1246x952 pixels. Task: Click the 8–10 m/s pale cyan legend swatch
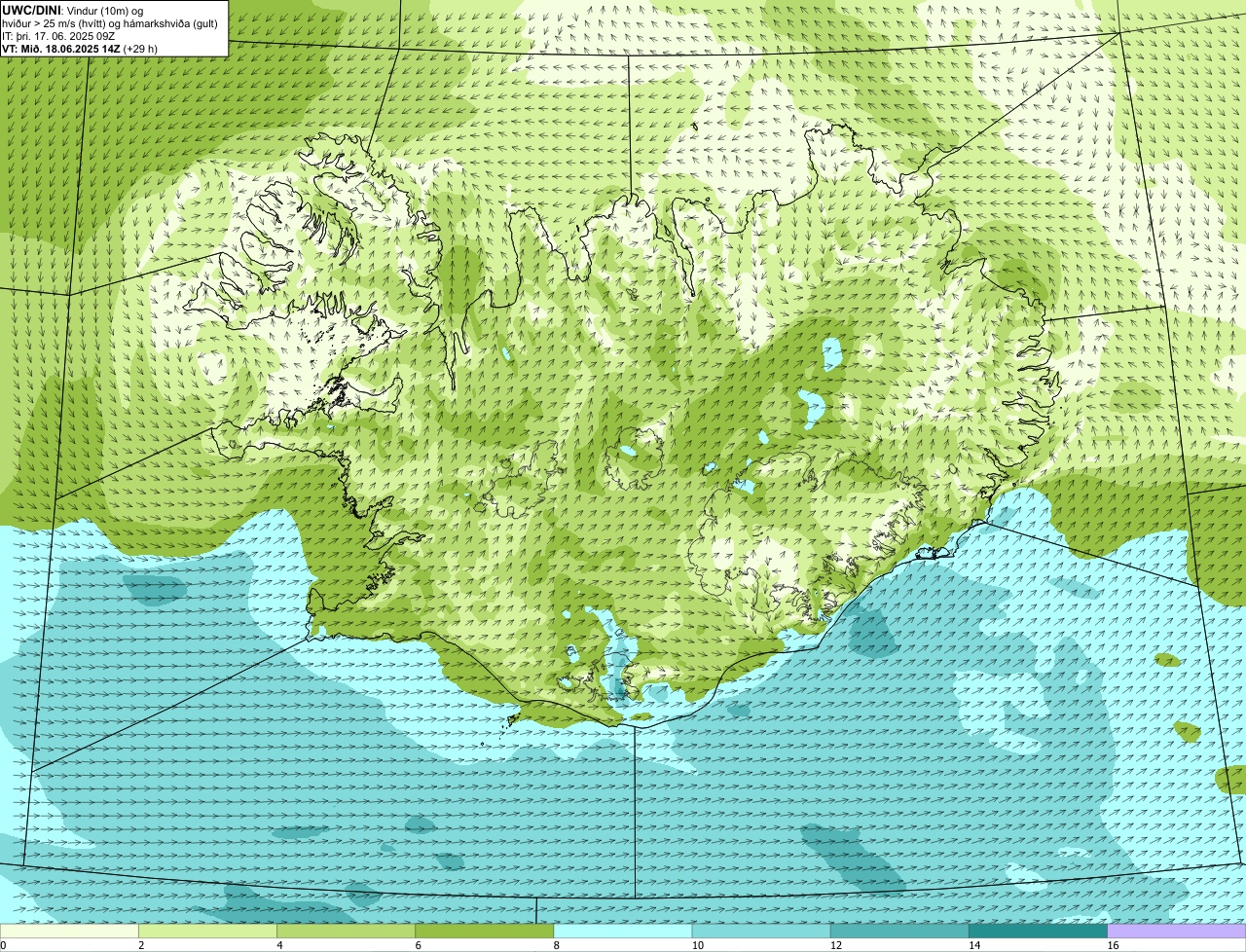[623, 931]
